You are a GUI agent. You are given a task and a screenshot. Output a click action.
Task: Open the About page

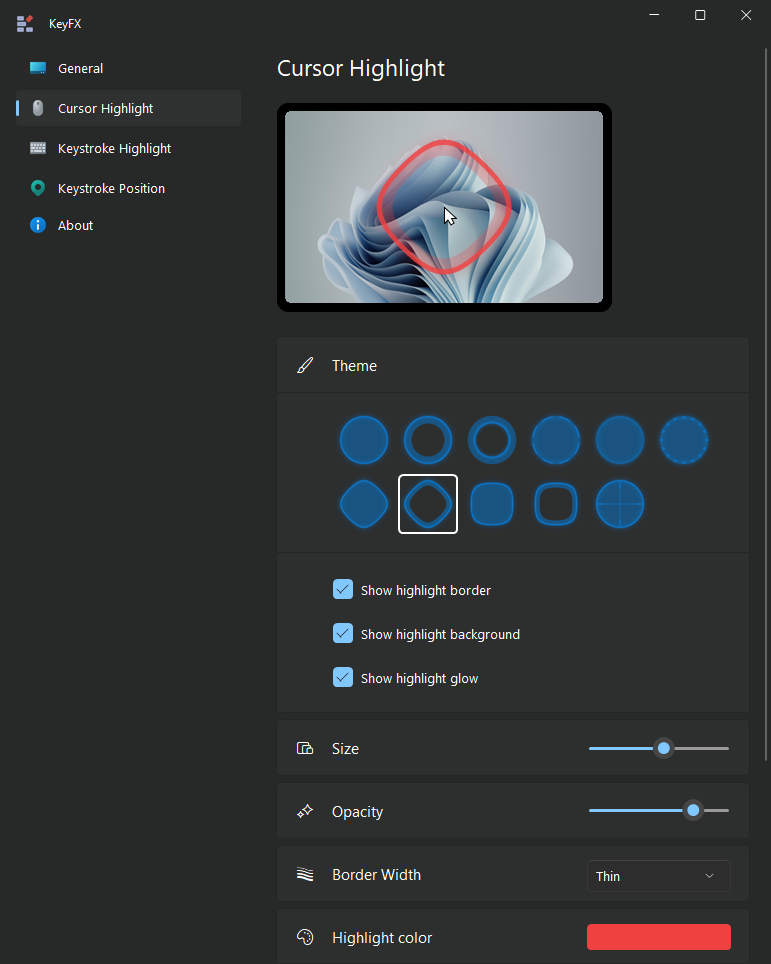[x=75, y=225]
